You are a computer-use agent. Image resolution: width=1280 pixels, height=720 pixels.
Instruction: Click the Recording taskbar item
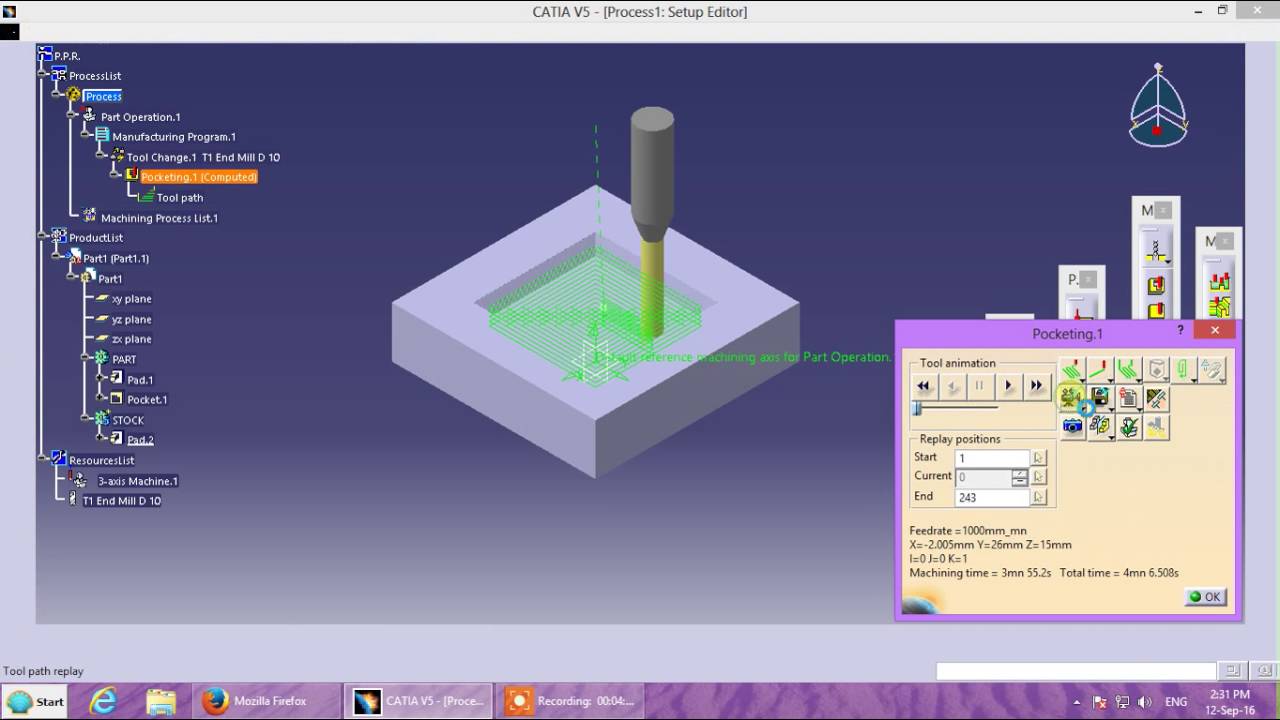pyautogui.click(x=570, y=701)
